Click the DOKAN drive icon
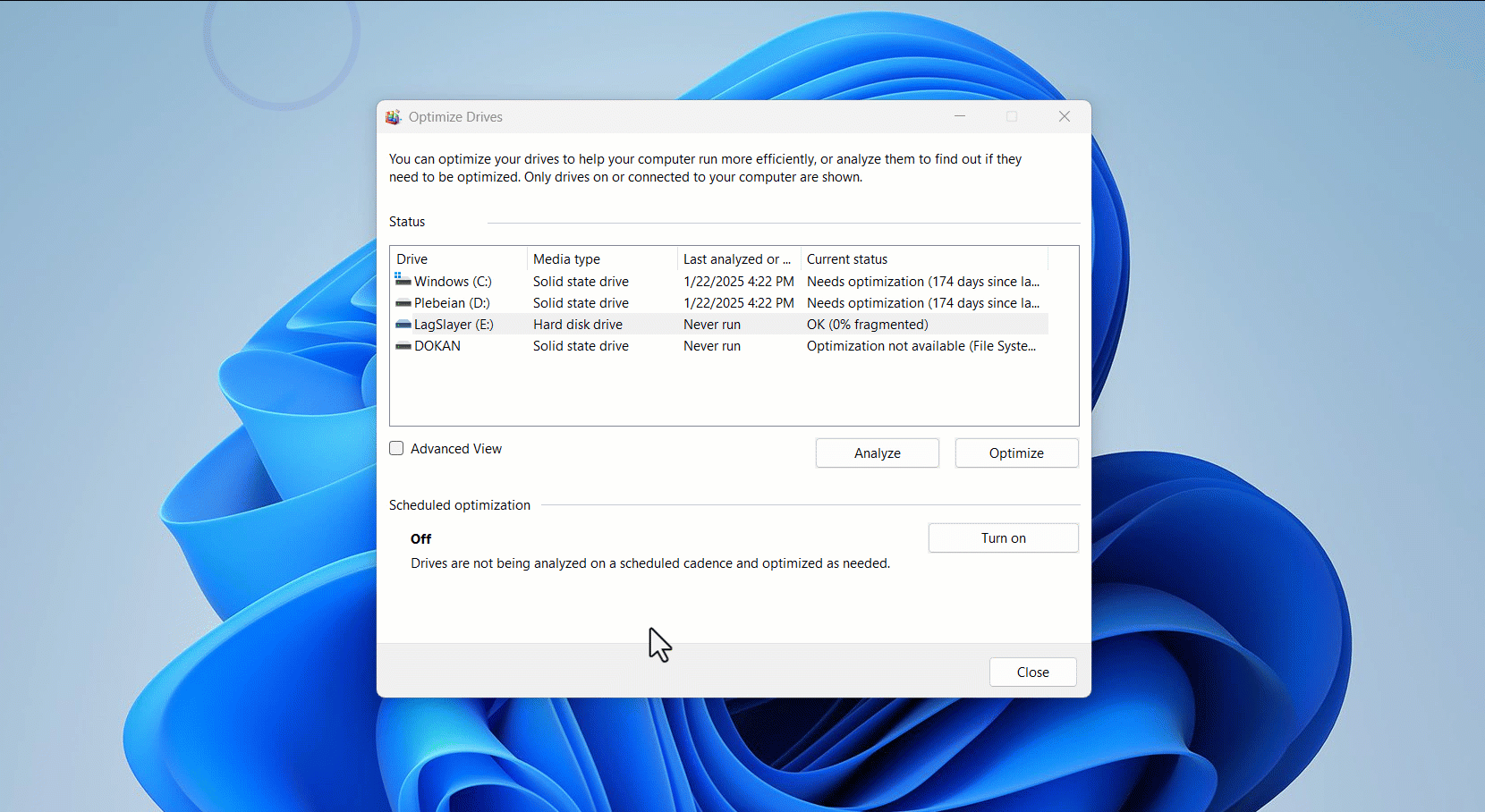The height and width of the screenshot is (812, 1485). [403, 345]
